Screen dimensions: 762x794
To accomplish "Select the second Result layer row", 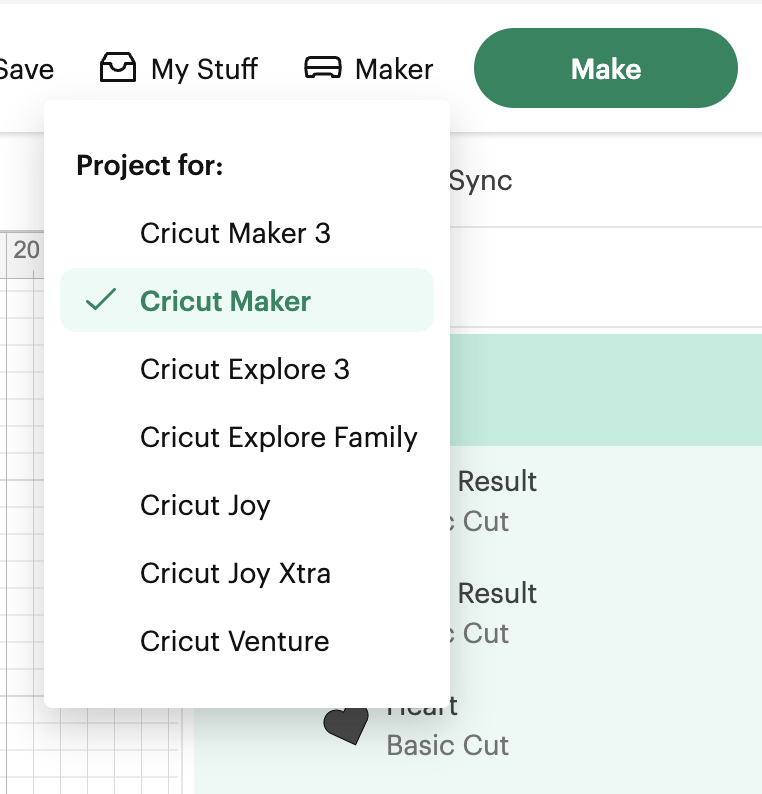I will pyautogui.click(x=605, y=613).
